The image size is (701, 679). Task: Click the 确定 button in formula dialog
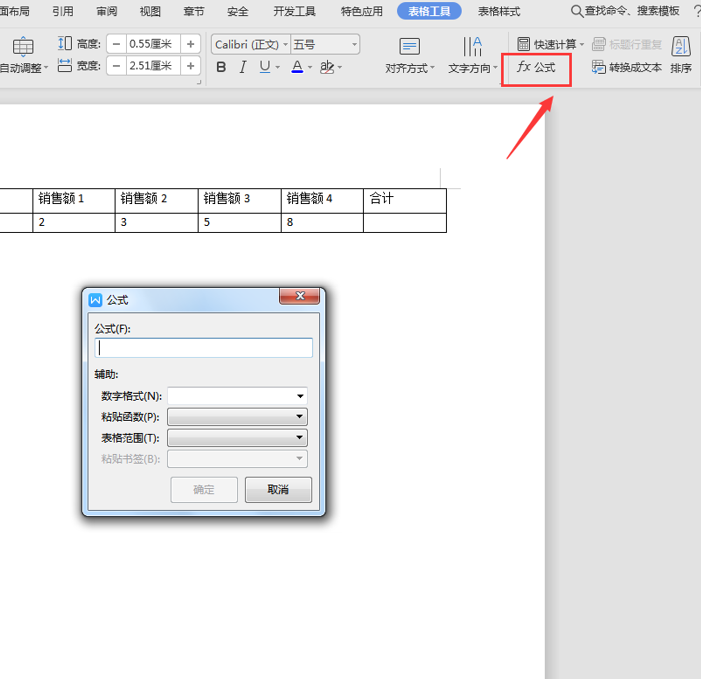204,490
